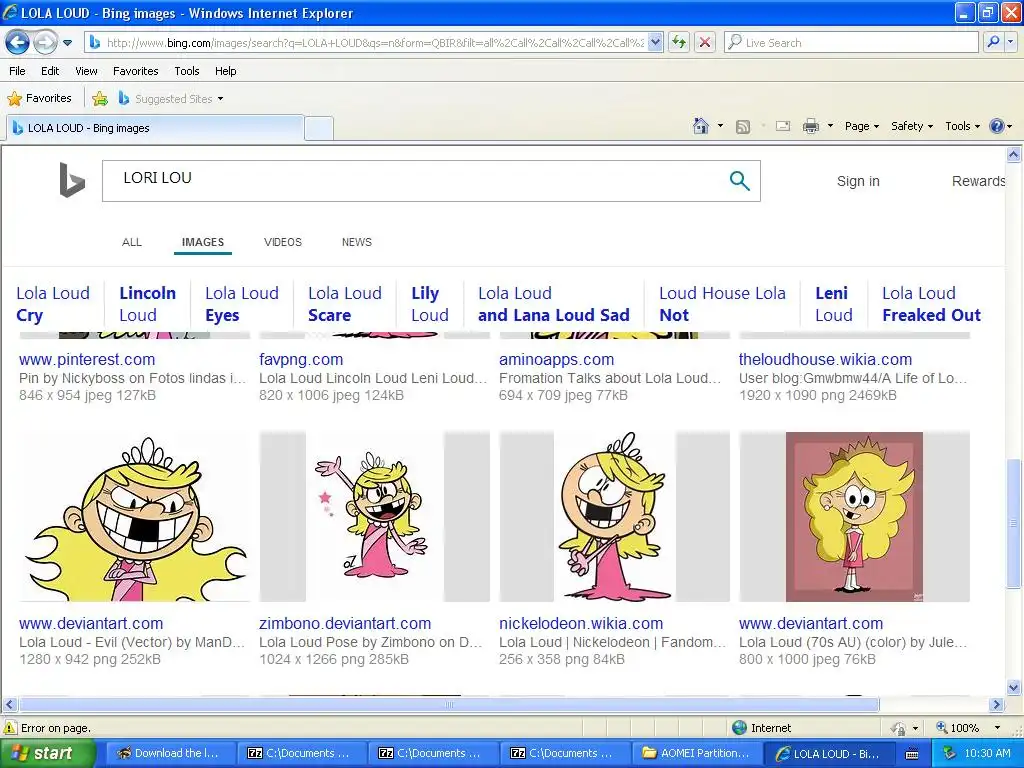This screenshot has height=768, width=1024.
Task: Click the vertical scrollbar up arrow
Action: pyautogui.click(x=1014, y=155)
